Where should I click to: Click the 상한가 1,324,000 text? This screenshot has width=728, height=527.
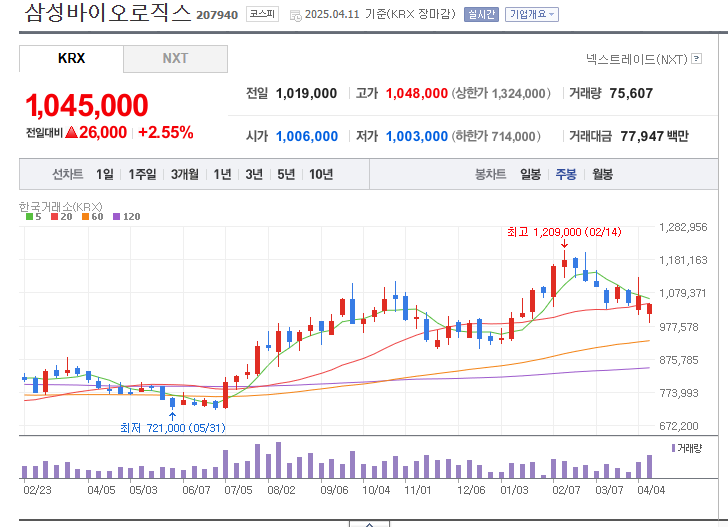tap(501, 93)
